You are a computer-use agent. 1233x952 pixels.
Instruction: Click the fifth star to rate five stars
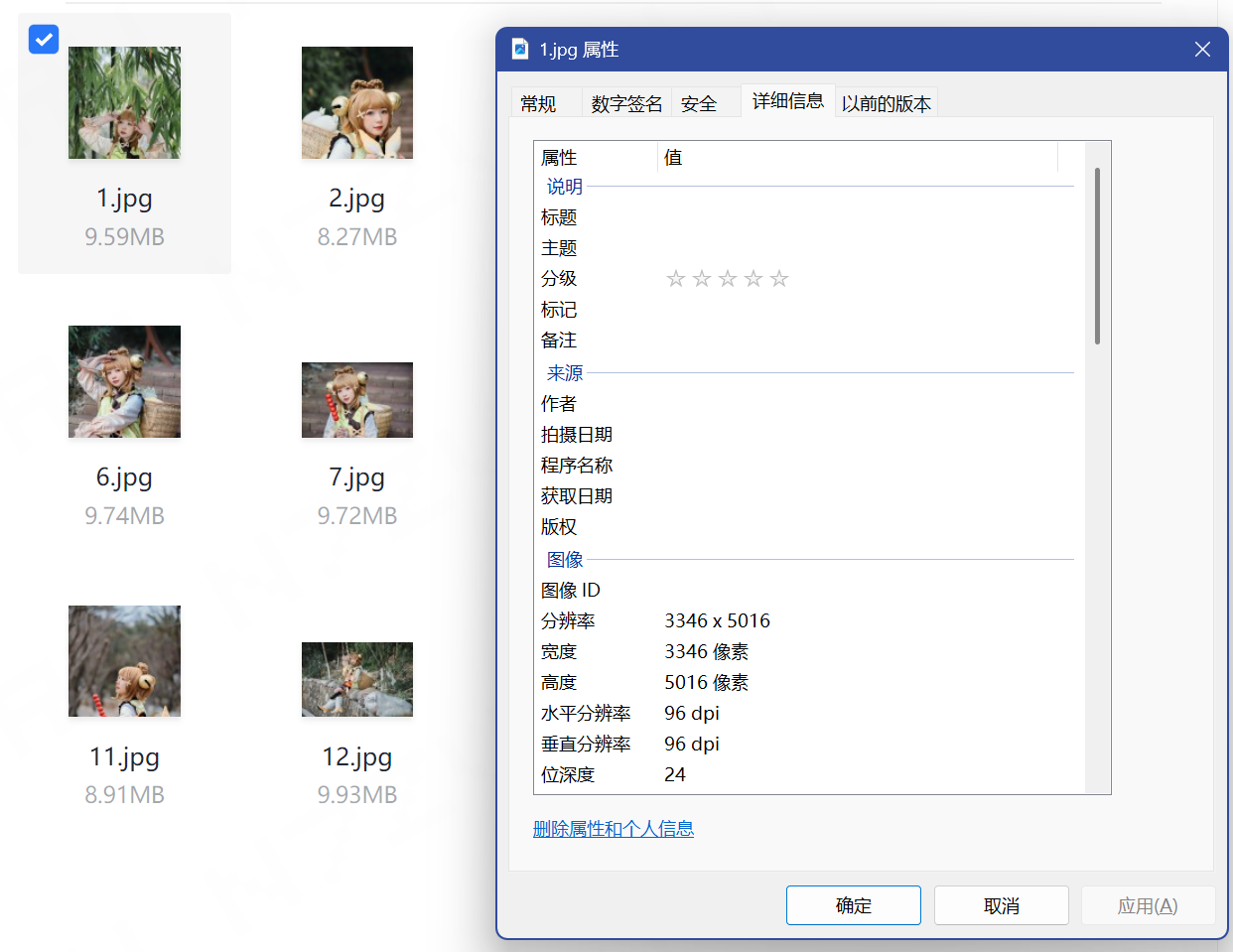click(779, 279)
